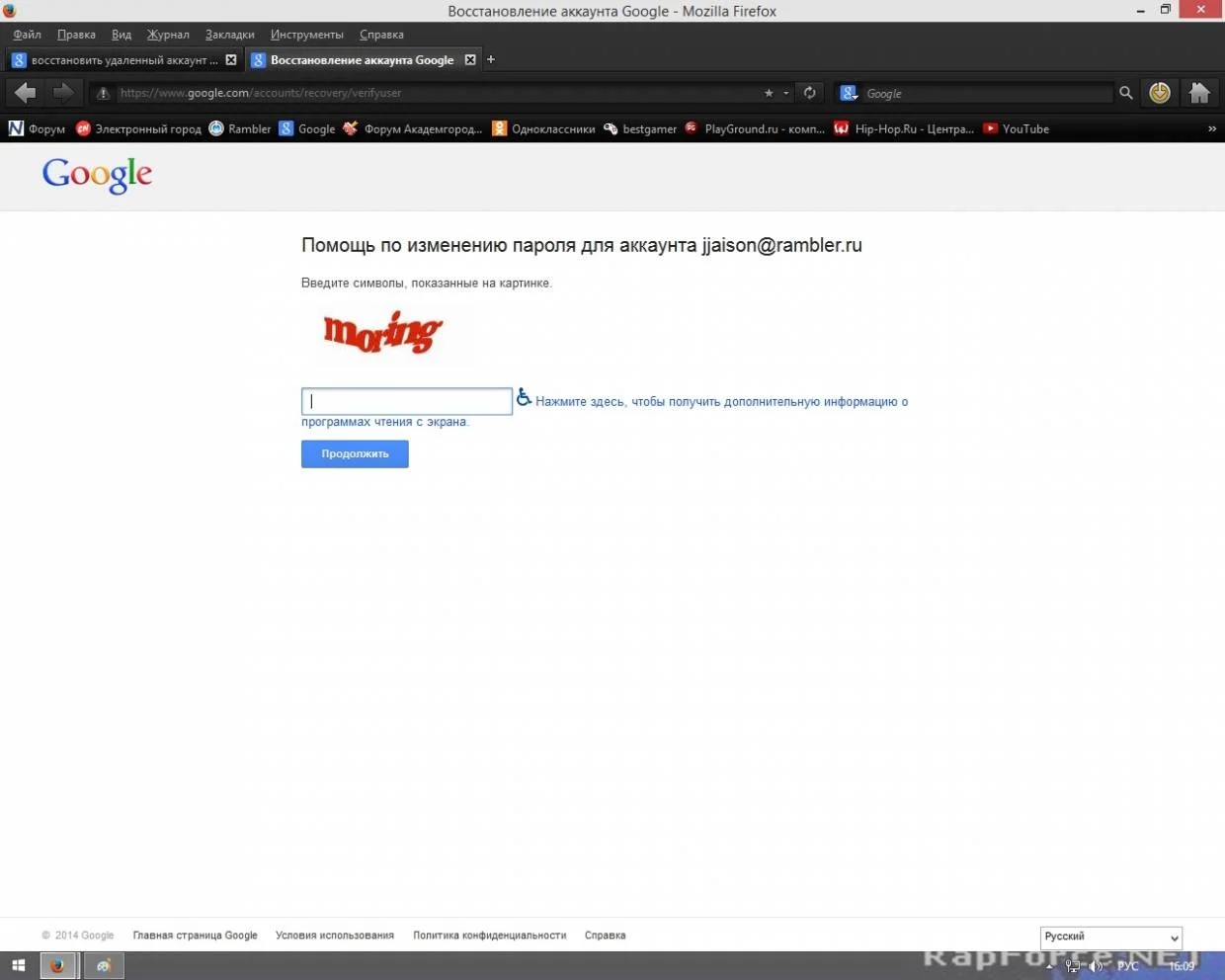This screenshot has height=980, width=1225.
Task: Reload the current page
Action: click(x=810, y=93)
